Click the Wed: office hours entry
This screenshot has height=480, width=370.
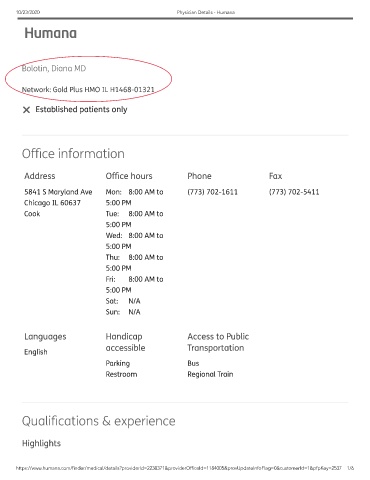click(x=134, y=241)
